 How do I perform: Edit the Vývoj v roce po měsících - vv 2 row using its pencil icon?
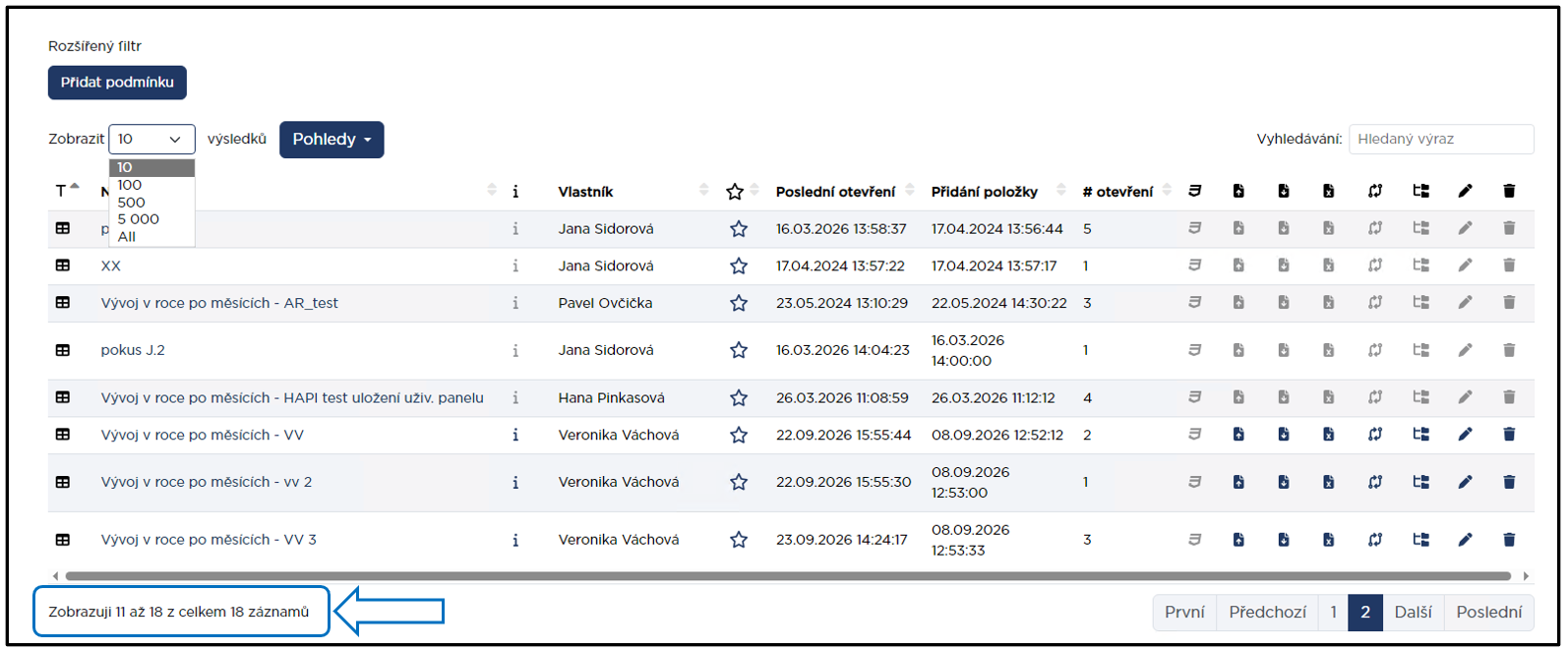pos(1465,482)
